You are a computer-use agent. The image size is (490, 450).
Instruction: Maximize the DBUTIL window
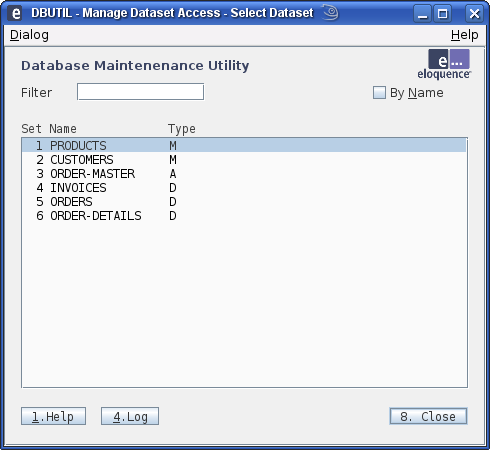(x=442, y=14)
